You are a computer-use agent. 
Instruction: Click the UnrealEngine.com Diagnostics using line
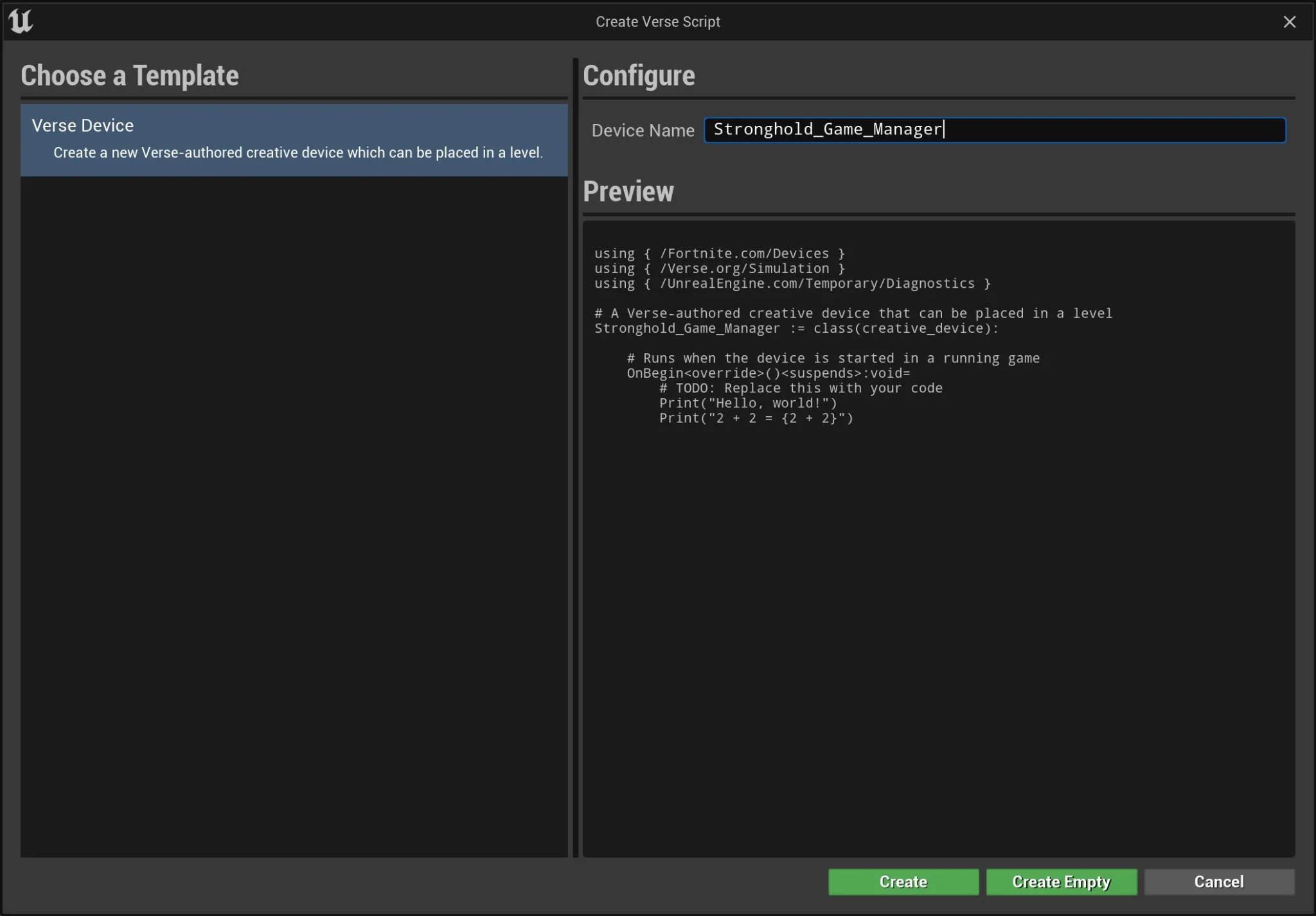click(x=792, y=283)
